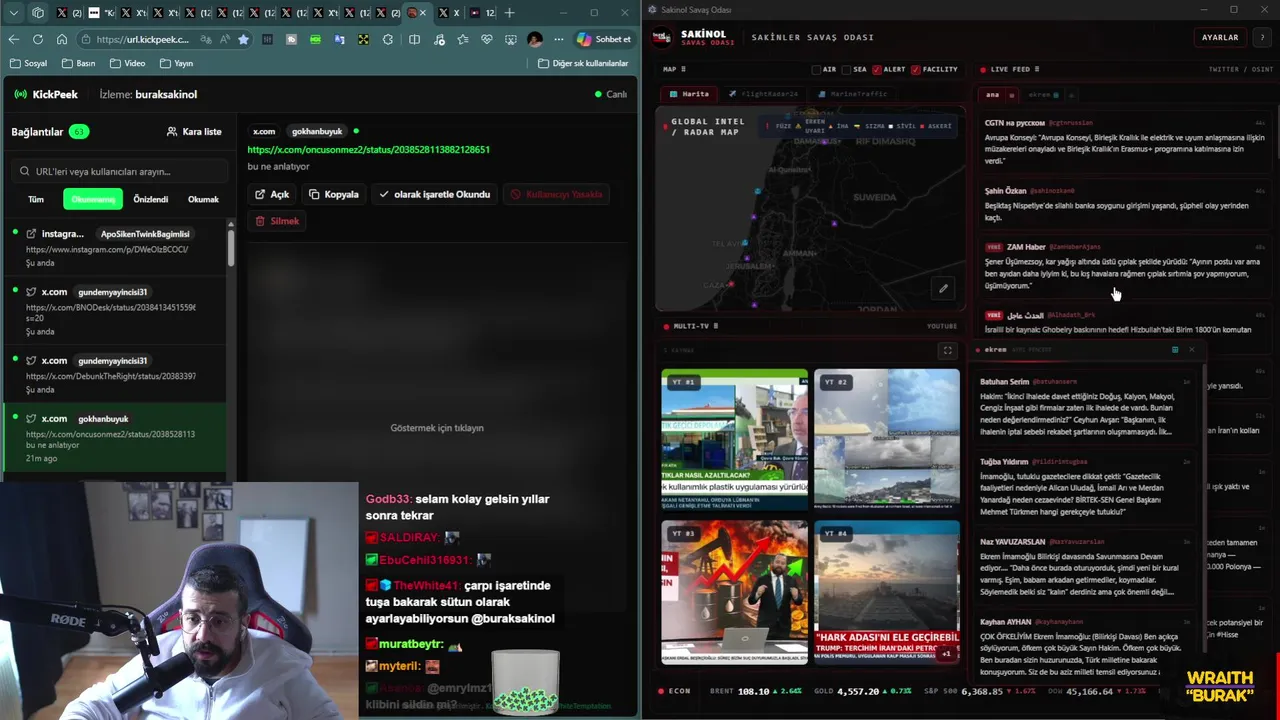Close the ekrem floating window
The image size is (1280, 720).
click(1191, 350)
